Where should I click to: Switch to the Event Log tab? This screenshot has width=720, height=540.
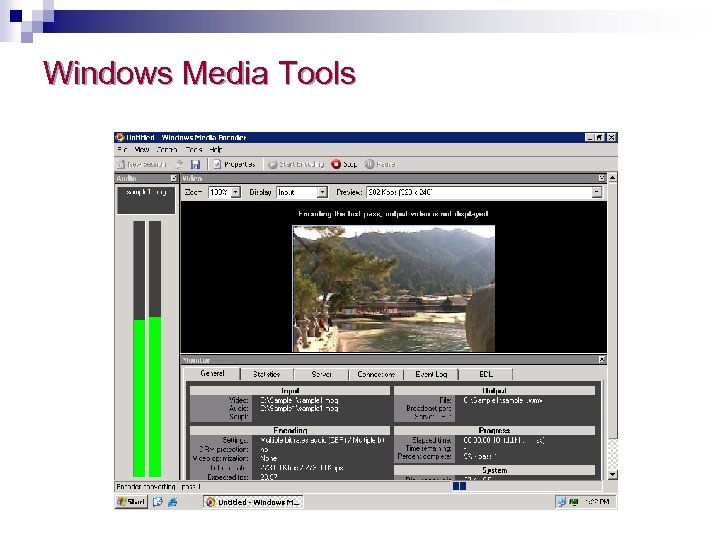coord(431,374)
